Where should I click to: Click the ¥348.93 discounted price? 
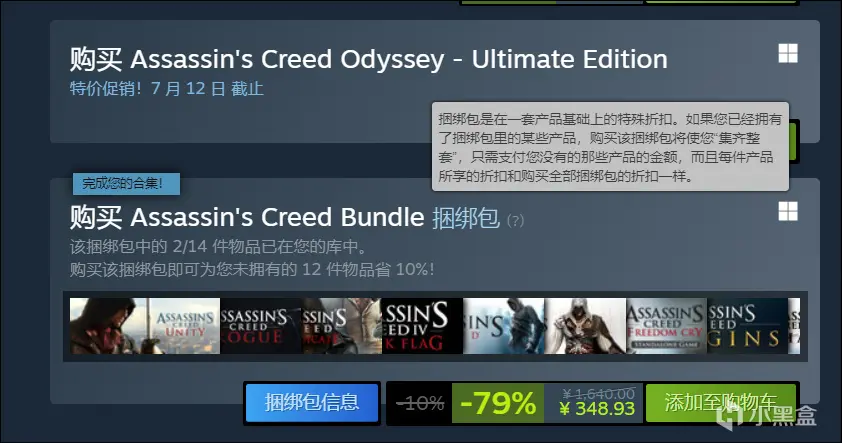pos(597,409)
